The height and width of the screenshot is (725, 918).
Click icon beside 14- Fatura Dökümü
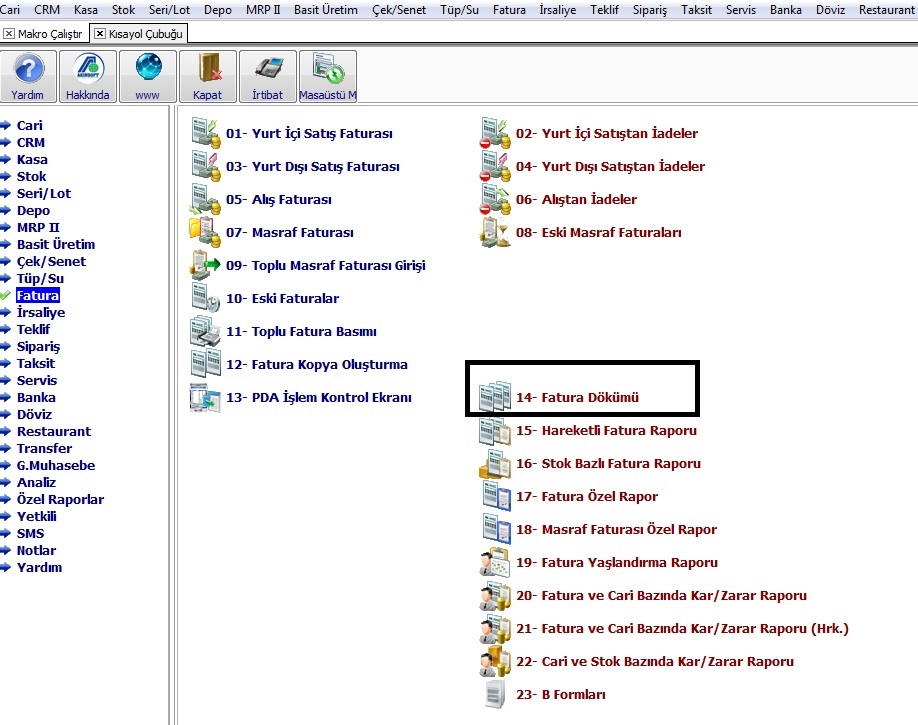495,396
